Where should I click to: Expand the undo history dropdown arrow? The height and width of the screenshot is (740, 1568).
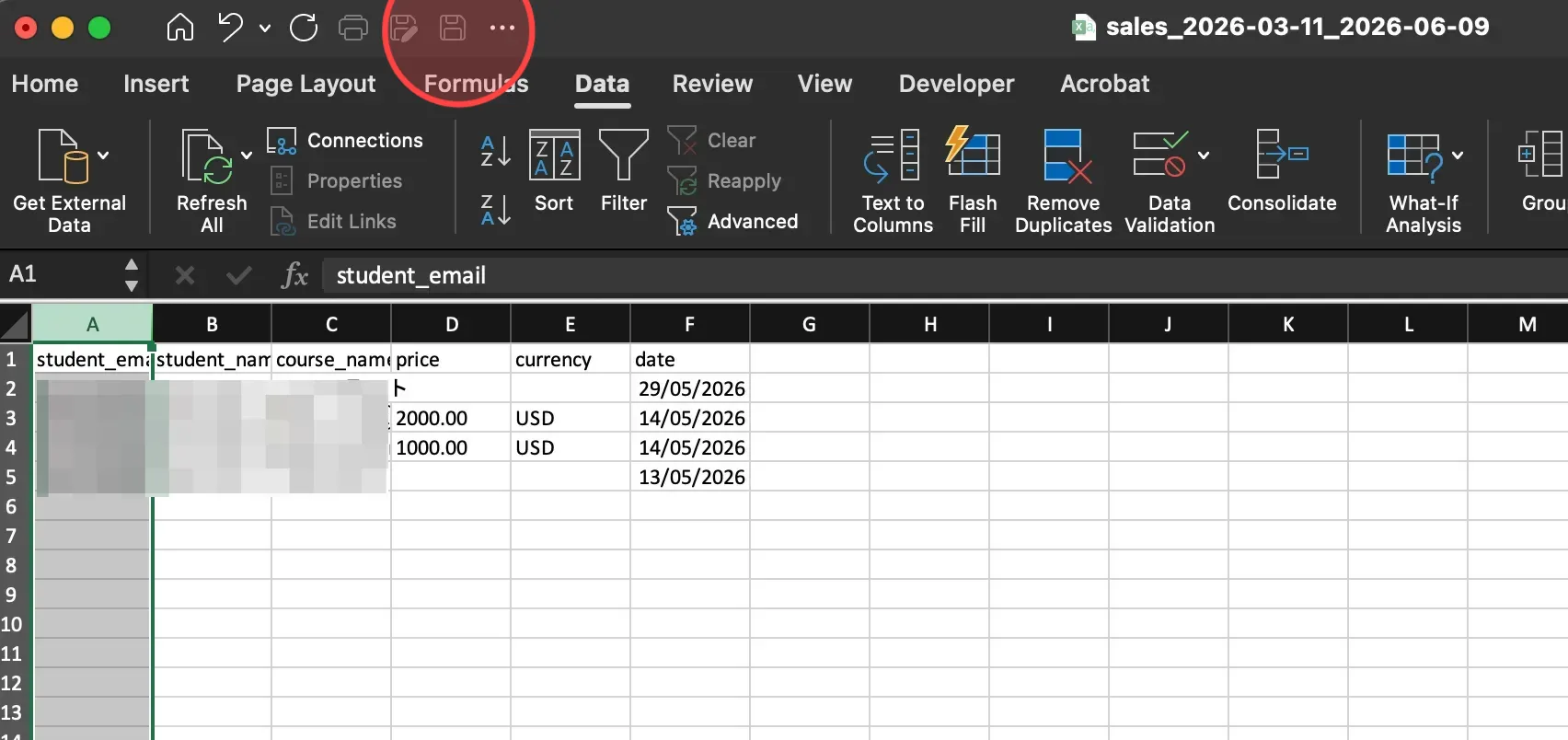pyautogui.click(x=265, y=29)
